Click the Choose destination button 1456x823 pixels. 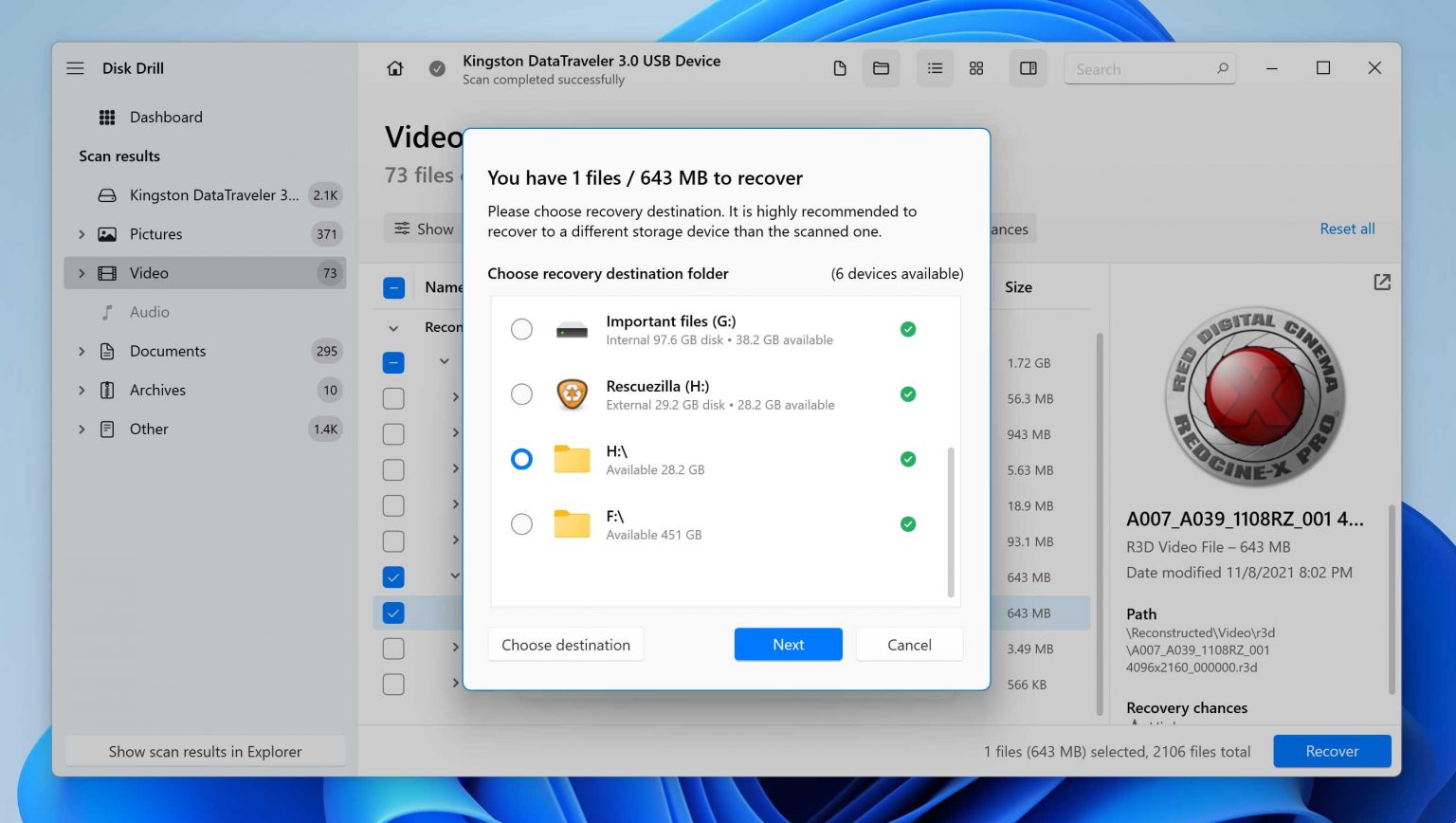point(566,645)
